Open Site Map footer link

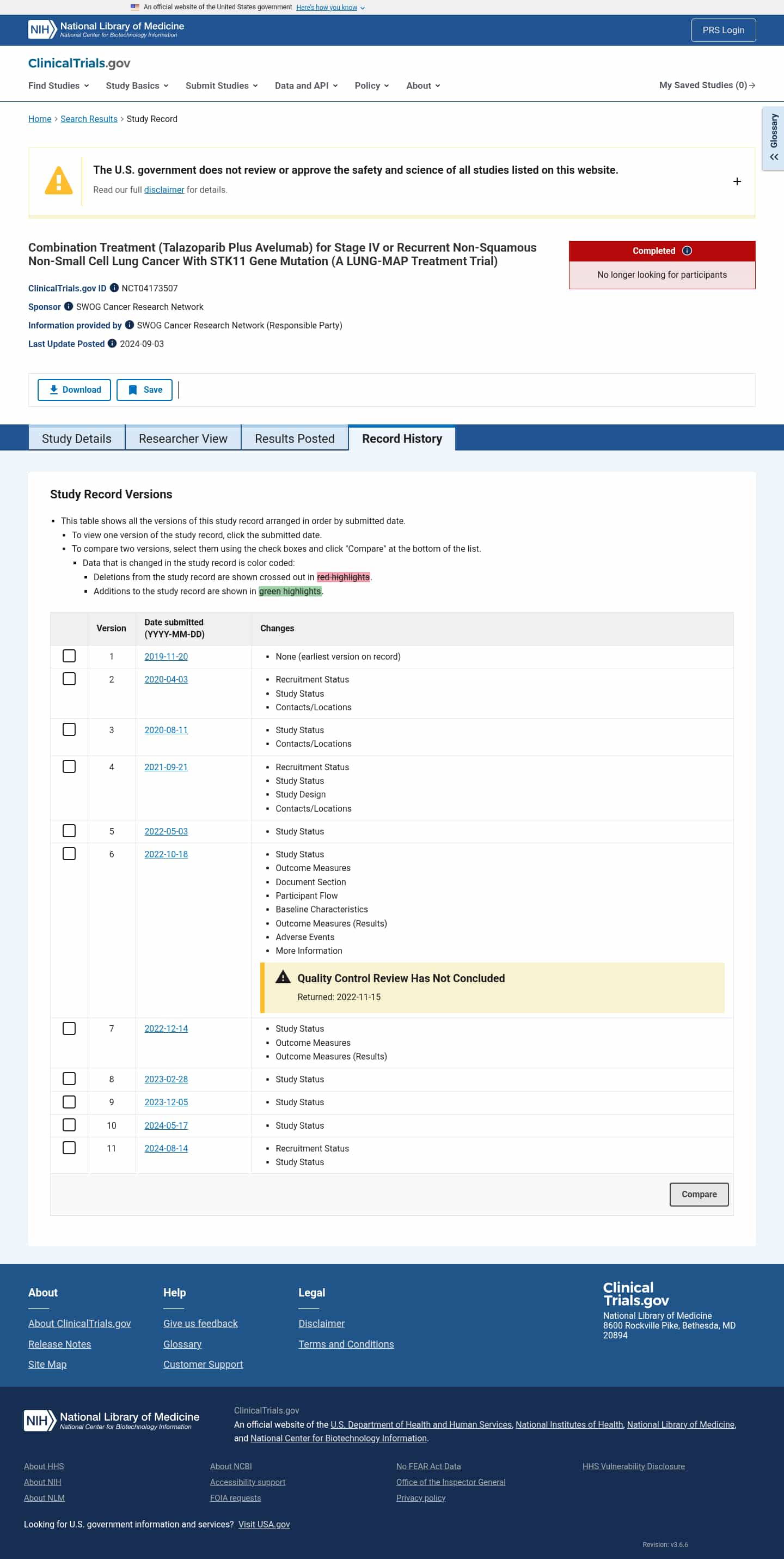pyautogui.click(x=47, y=1364)
